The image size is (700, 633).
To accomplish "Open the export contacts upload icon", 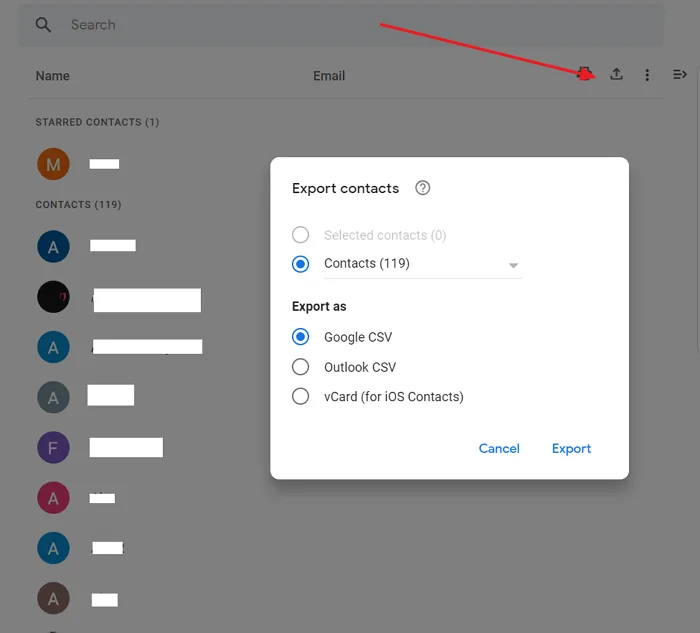I will (x=617, y=74).
